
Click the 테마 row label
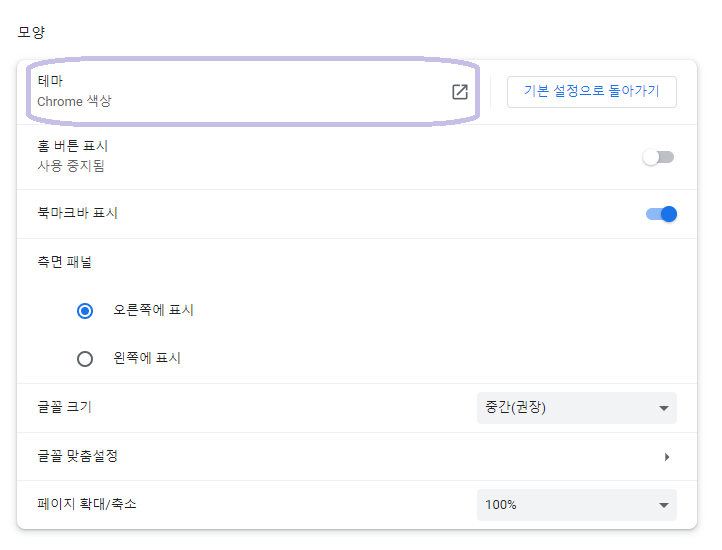(x=50, y=81)
